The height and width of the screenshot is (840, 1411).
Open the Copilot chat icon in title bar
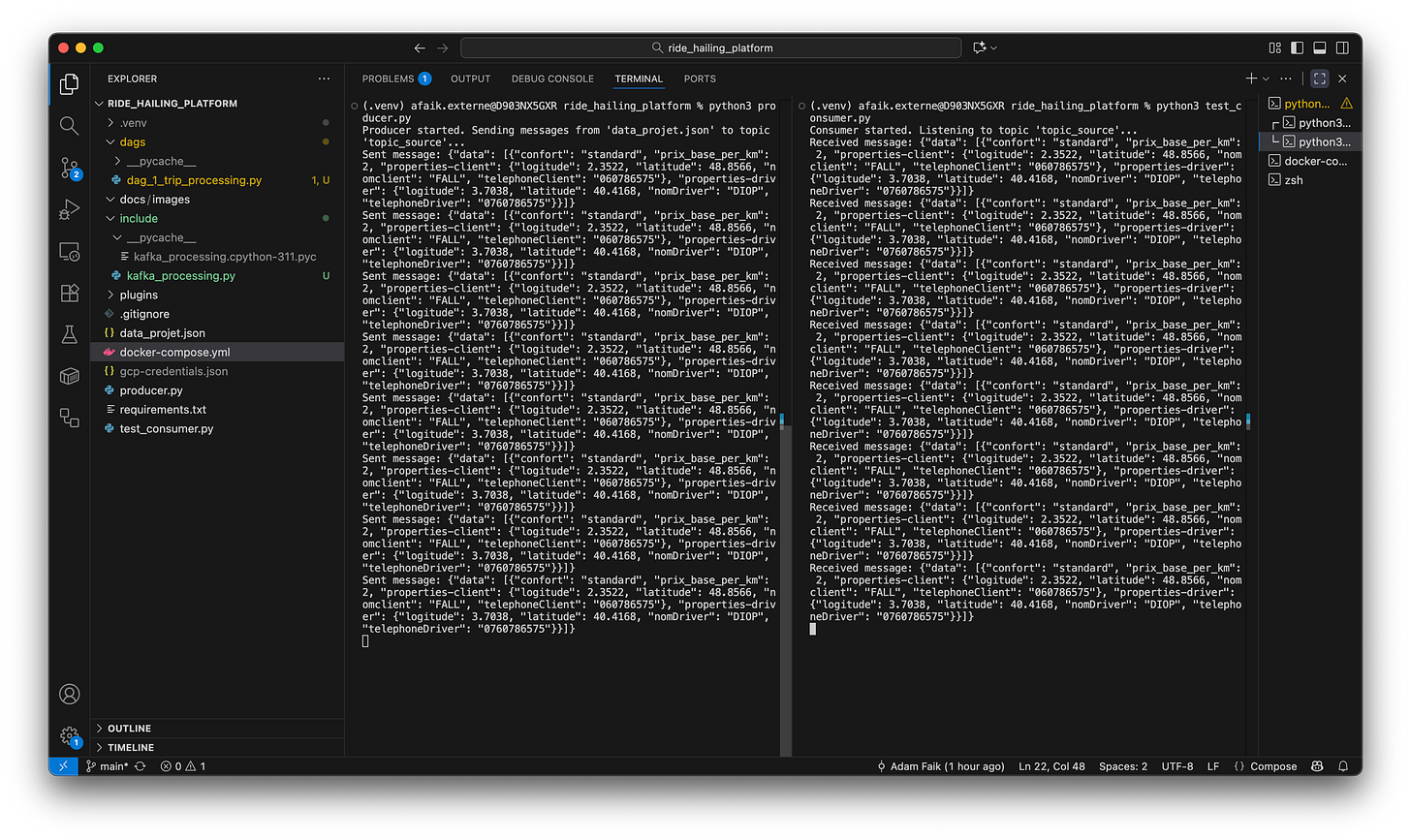click(980, 47)
